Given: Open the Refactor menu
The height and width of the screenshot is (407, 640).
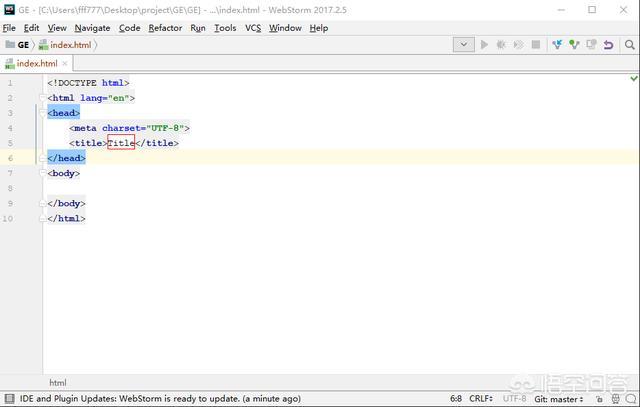Looking at the screenshot, I should click(165, 28).
